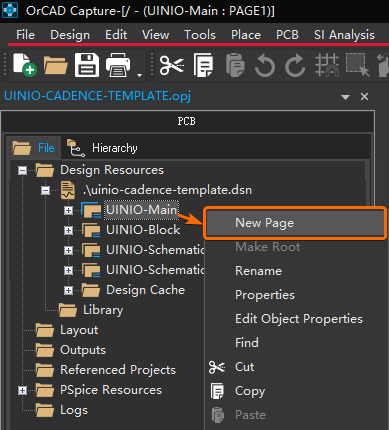Click the Copy icon in the toolbar
Image resolution: width=389 pixels, height=430 pixels.
203,65
